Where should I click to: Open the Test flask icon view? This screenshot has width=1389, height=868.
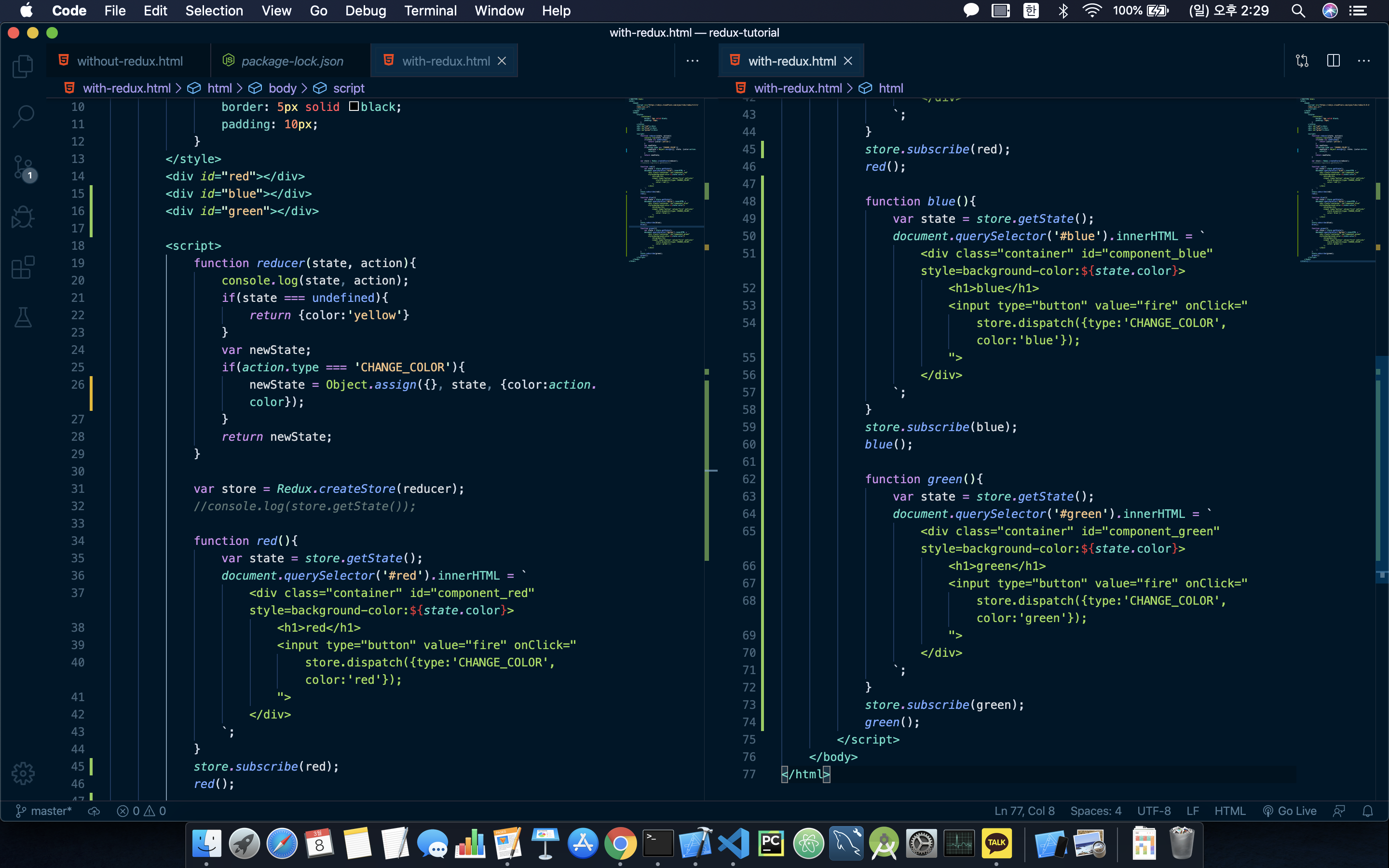point(23,317)
